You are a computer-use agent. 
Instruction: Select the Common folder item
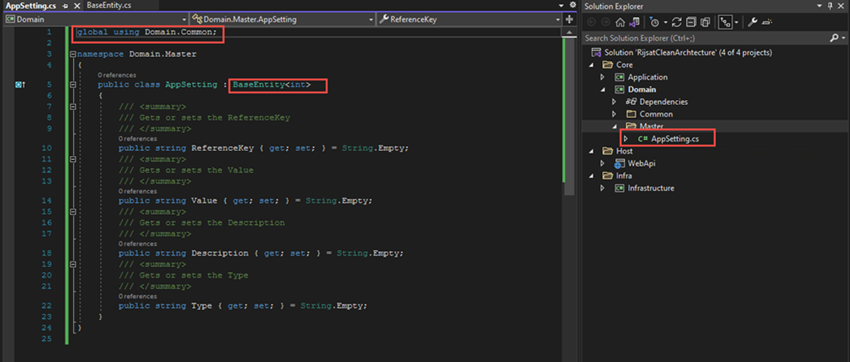[x=649, y=114]
